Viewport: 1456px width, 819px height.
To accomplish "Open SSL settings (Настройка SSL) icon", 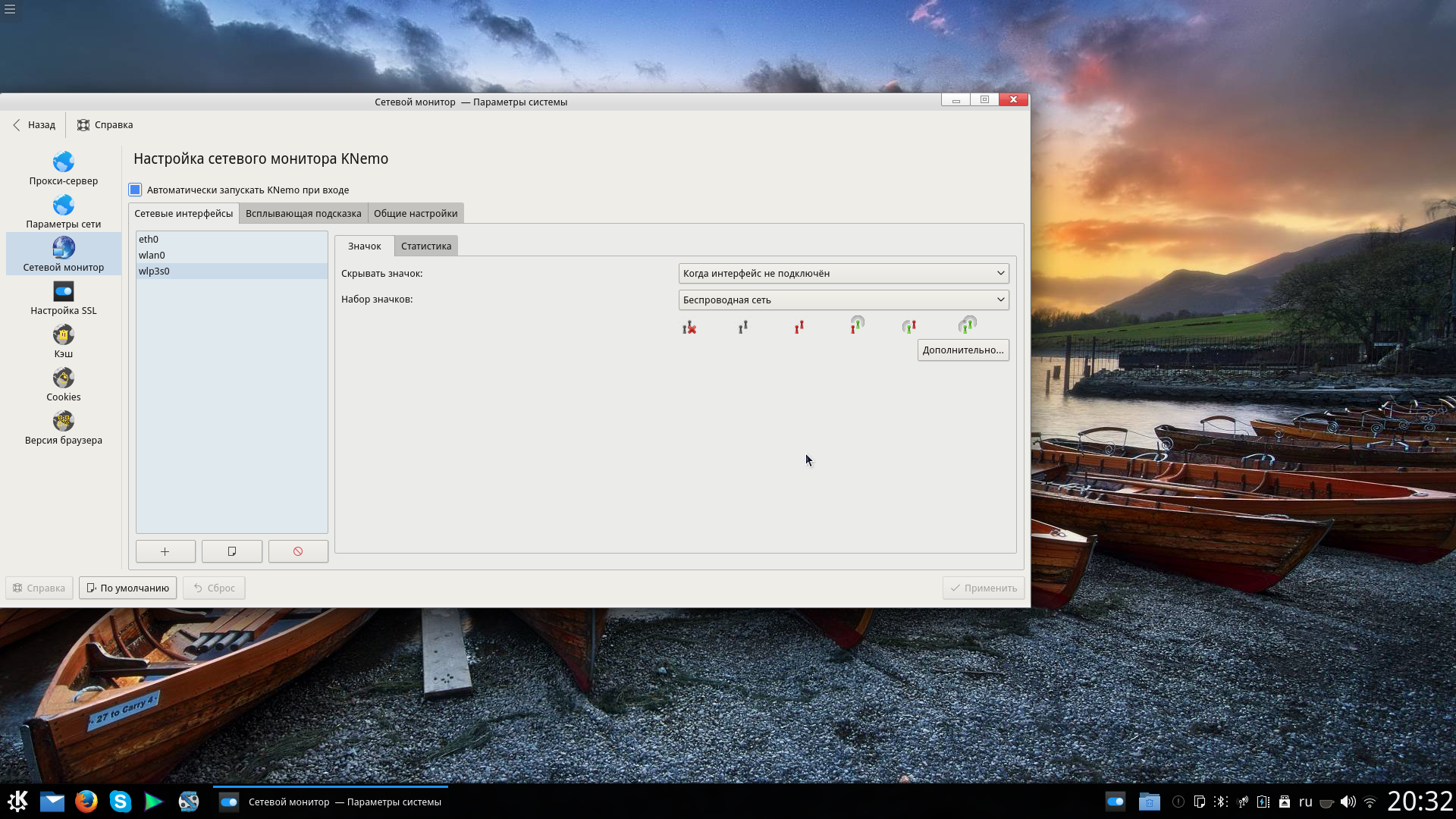I will [64, 292].
